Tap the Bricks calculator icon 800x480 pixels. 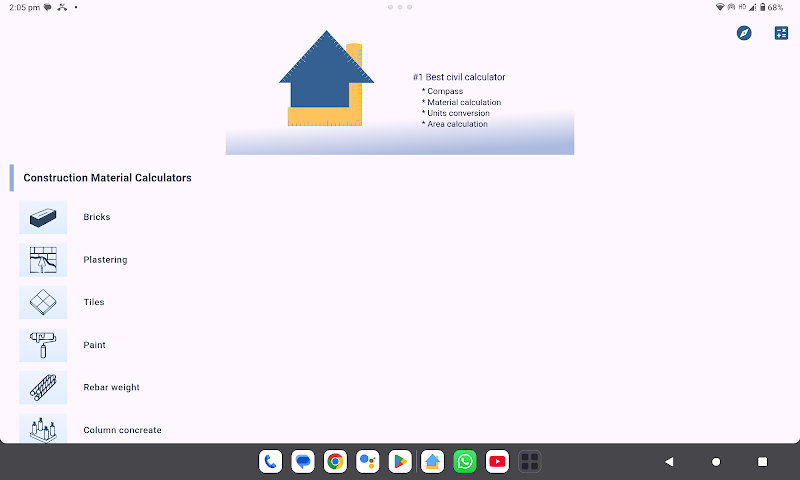click(x=43, y=217)
